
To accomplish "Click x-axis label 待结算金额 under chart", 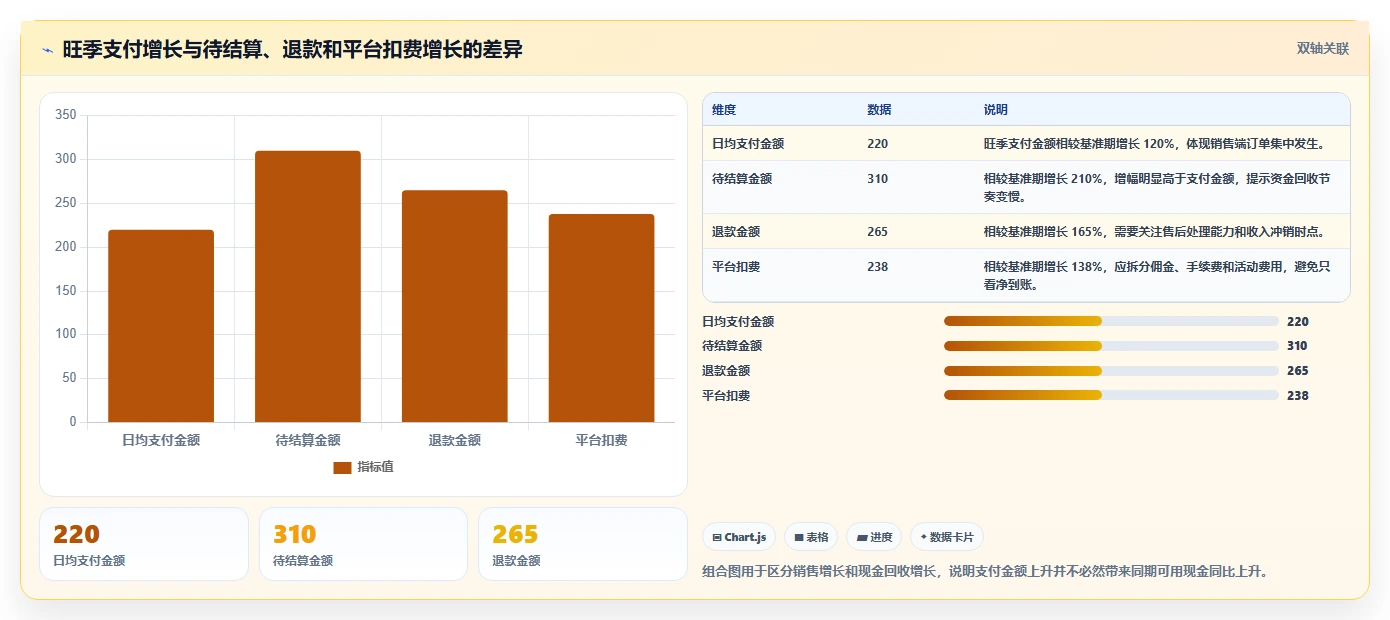I will point(308,440).
